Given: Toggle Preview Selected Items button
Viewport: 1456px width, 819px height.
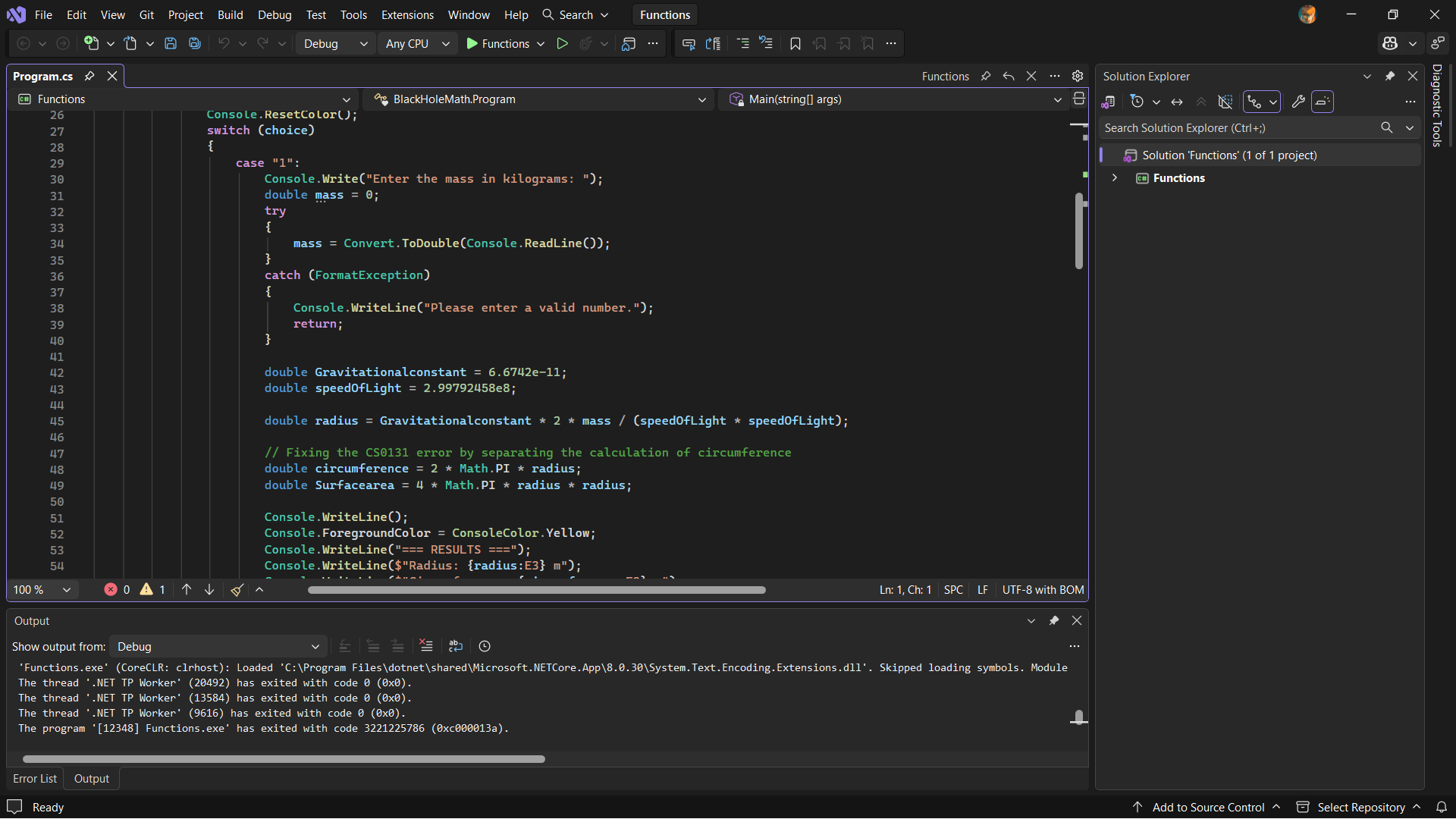Looking at the screenshot, I should click(1323, 102).
